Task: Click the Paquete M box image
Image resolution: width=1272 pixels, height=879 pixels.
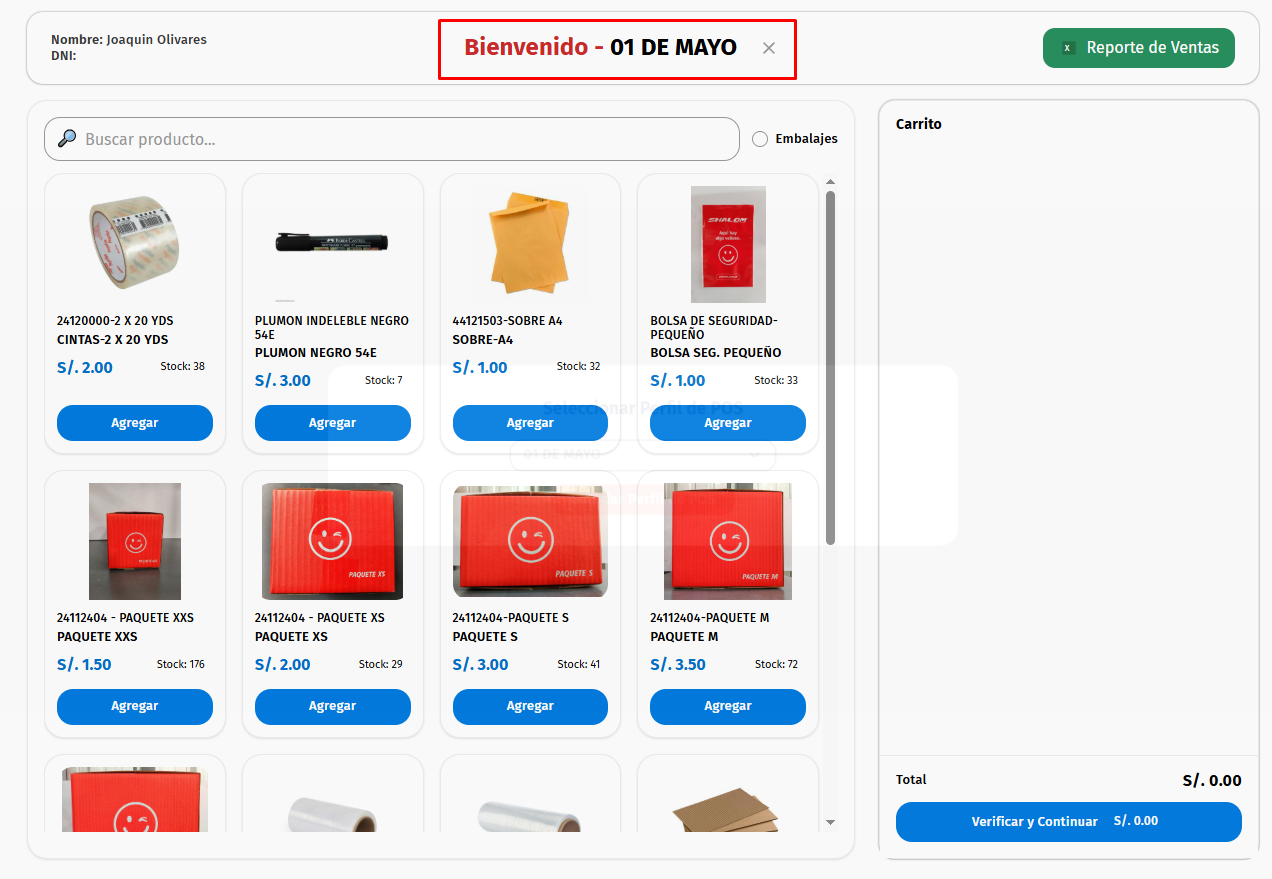Action: pyautogui.click(x=728, y=541)
